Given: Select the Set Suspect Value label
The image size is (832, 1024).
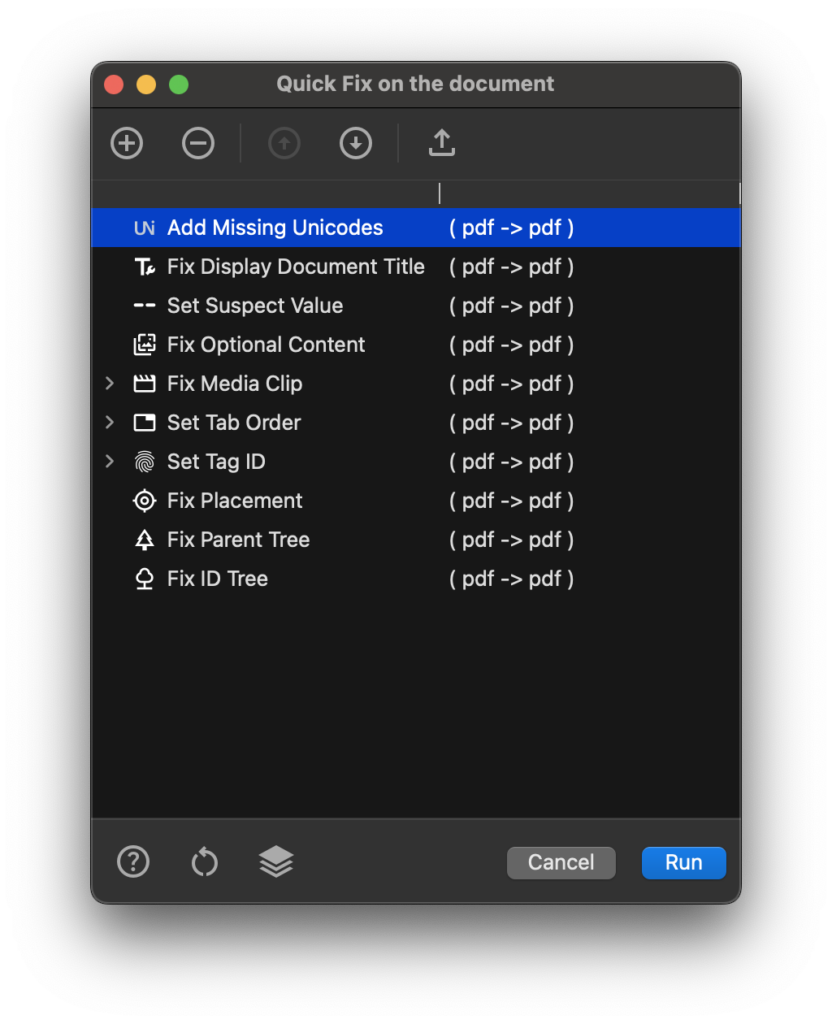Looking at the screenshot, I should click(255, 306).
